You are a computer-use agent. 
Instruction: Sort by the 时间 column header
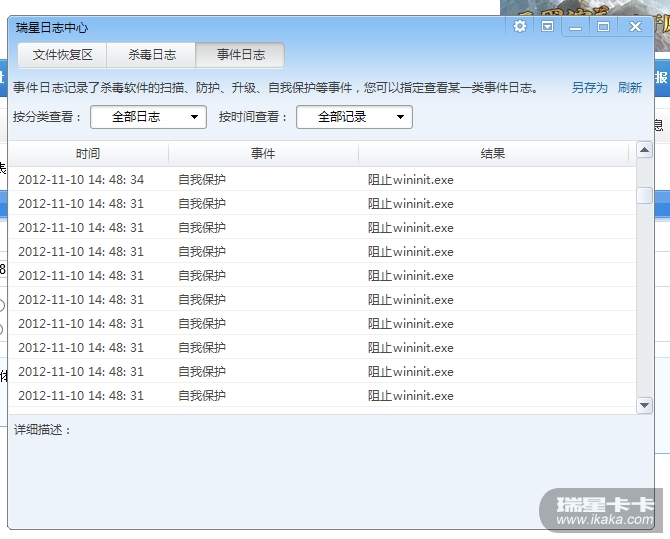88,153
